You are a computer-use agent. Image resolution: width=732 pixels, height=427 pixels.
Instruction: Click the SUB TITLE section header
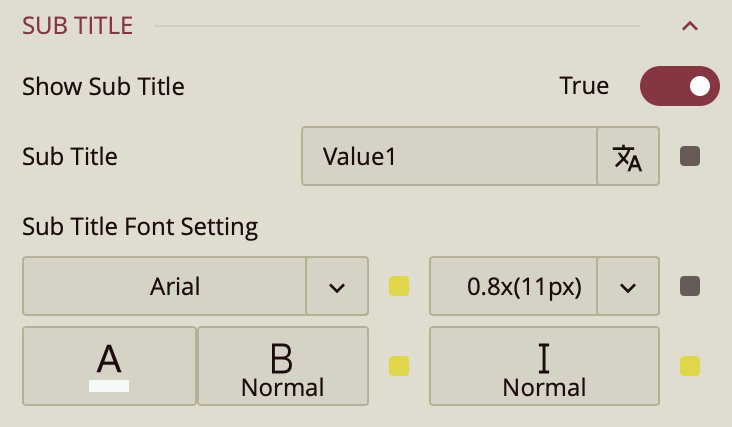pyautogui.click(x=77, y=26)
